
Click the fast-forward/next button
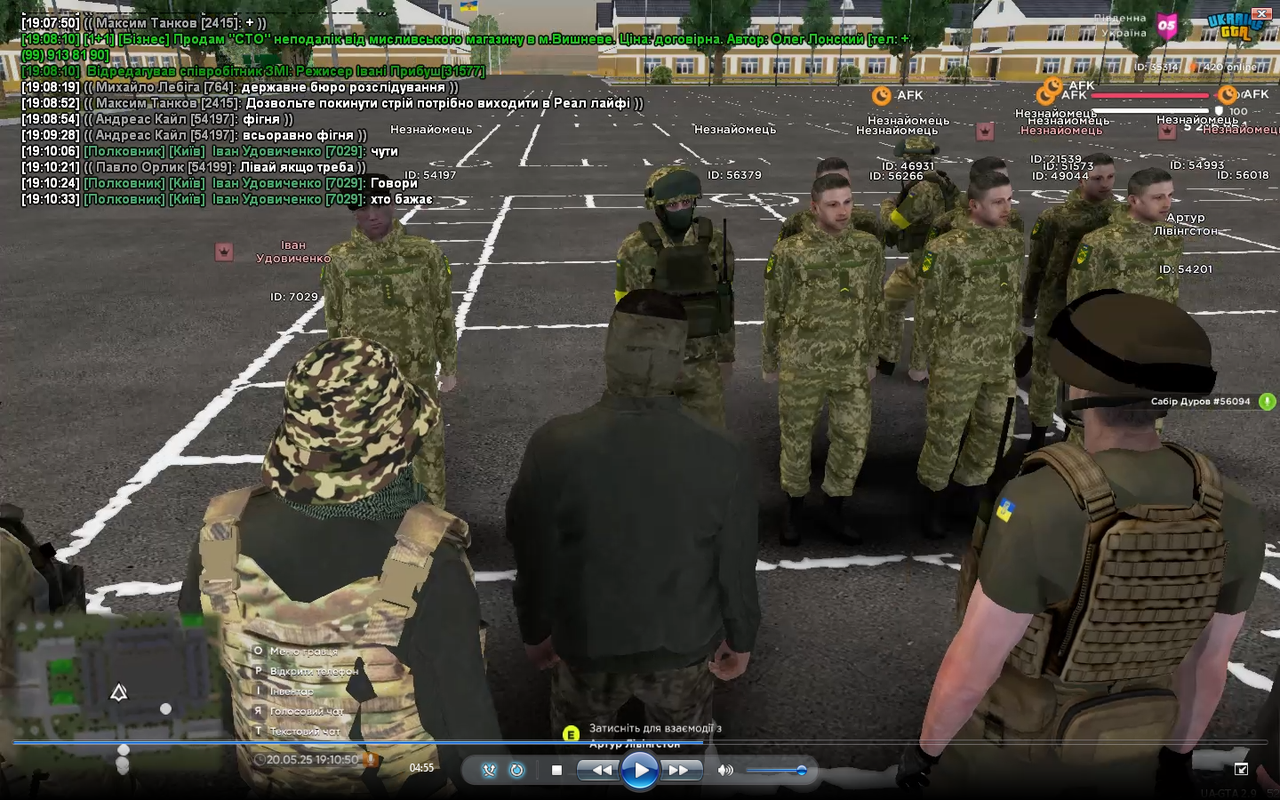679,770
